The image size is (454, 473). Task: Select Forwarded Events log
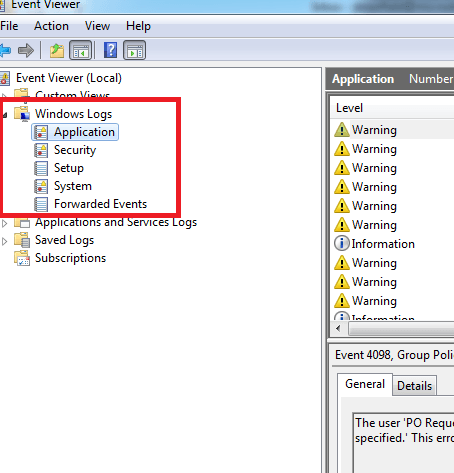click(x=100, y=204)
